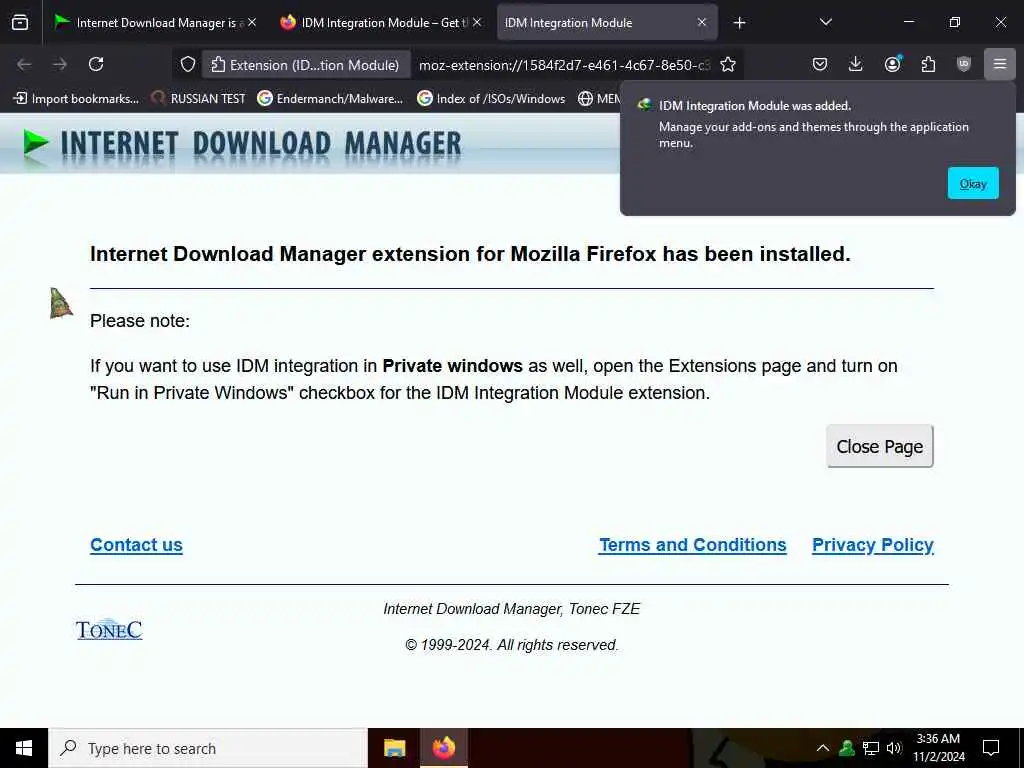Close the Internet Download Manager tab
The height and width of the screenshot is (768, 1024).
click(251, 23)
